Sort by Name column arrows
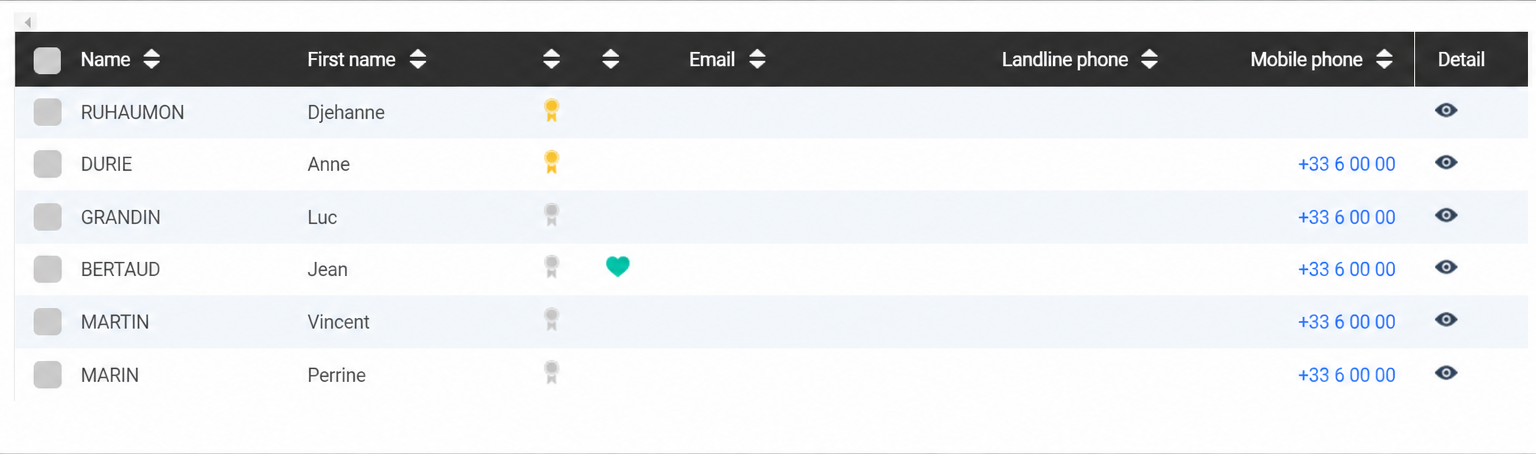1536x454 pixels. coord(151,60)
